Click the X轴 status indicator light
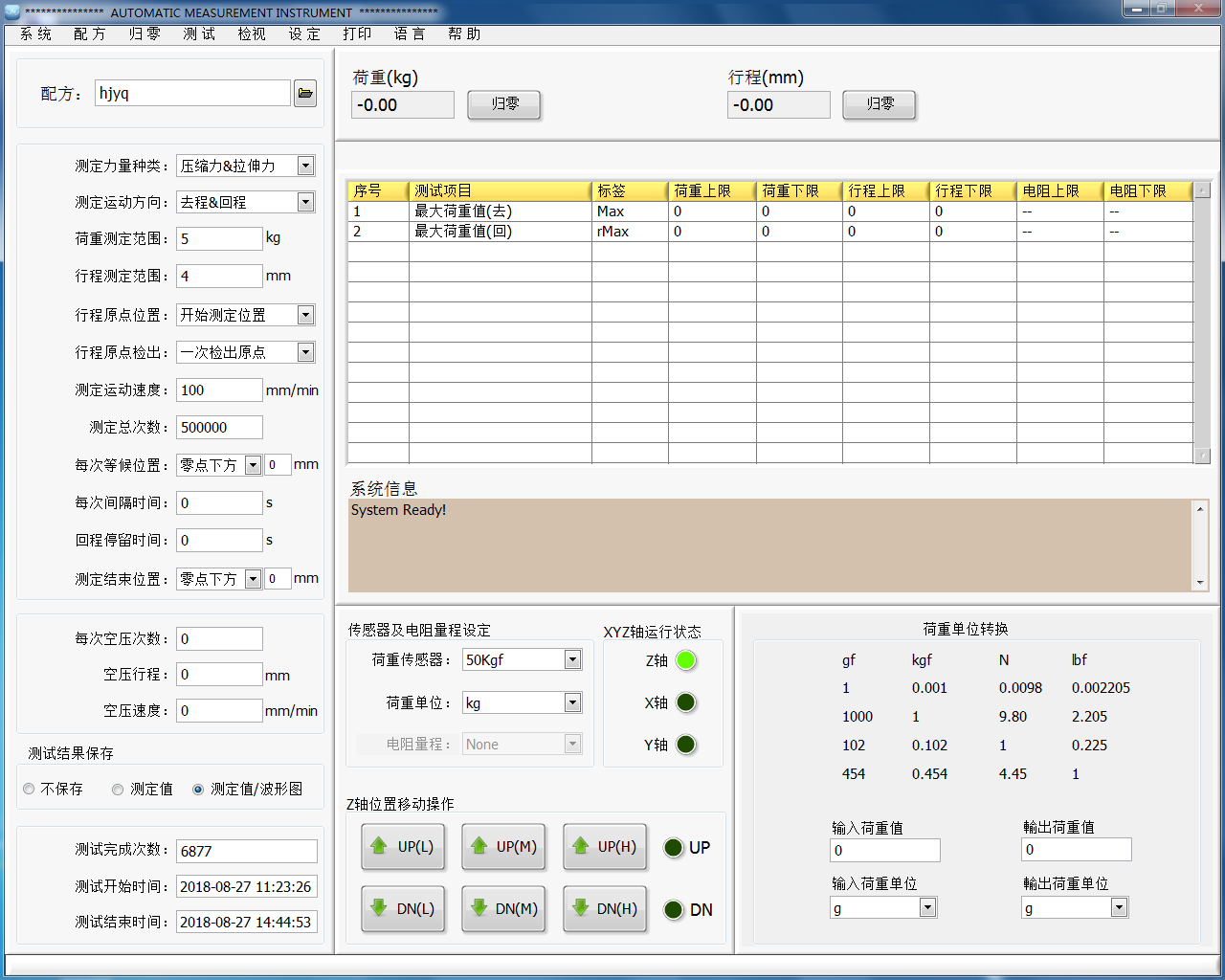The height and width of the screenshot is (980, 1225). [685, 702]
